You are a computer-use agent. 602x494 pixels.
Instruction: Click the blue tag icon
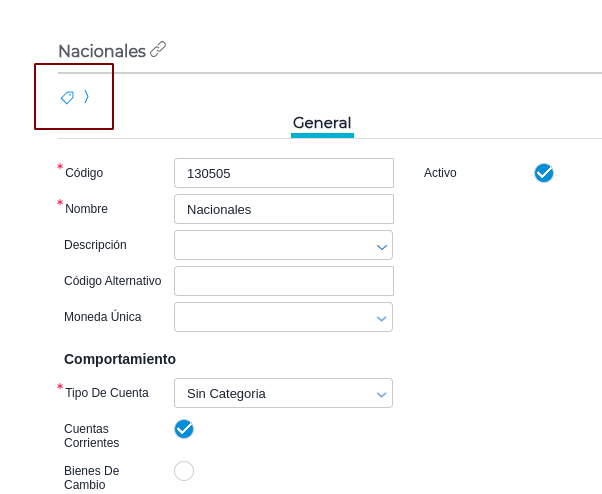67,97
